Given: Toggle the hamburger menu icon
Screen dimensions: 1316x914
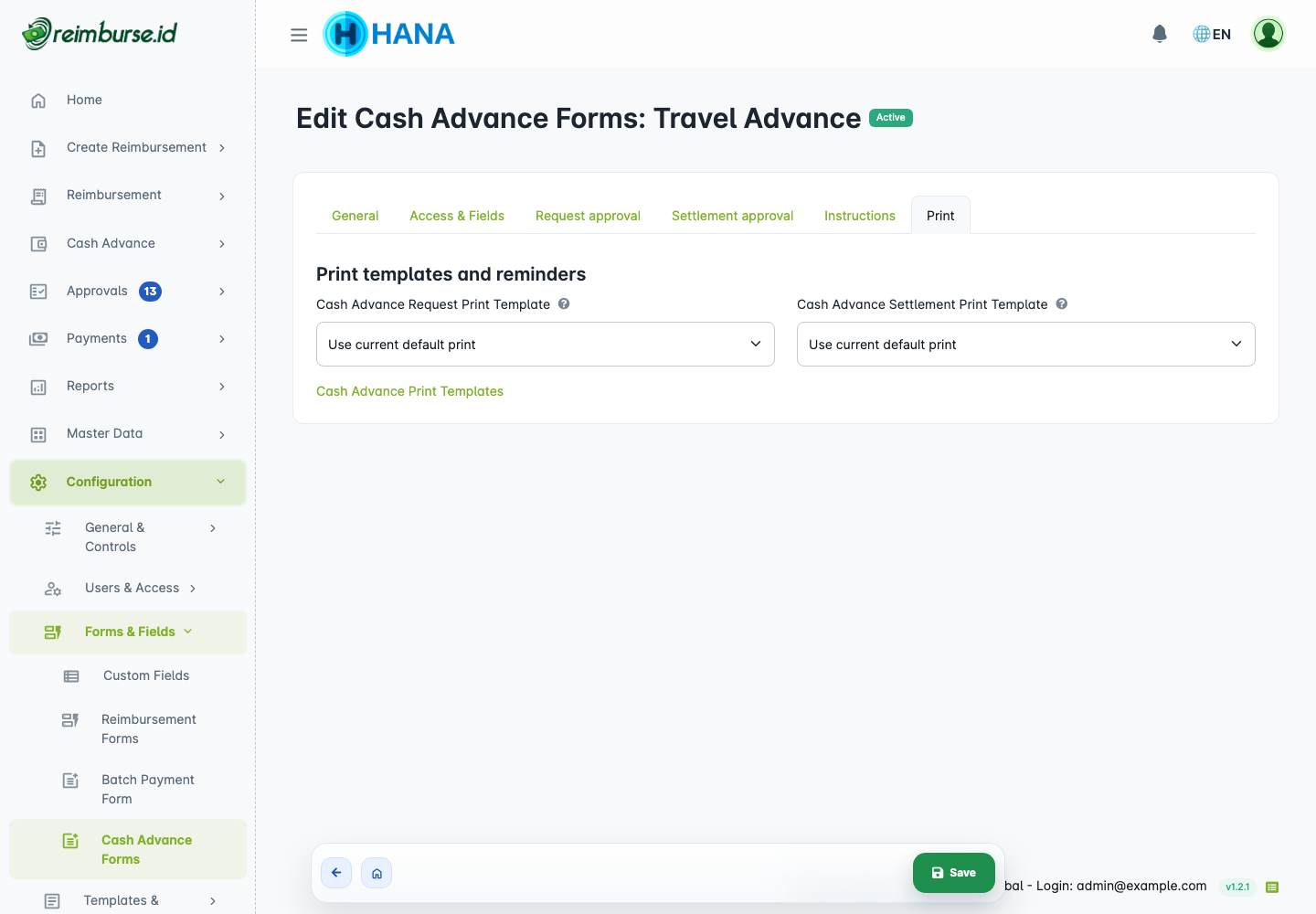Looking at the screenshot, I should 299,35.
